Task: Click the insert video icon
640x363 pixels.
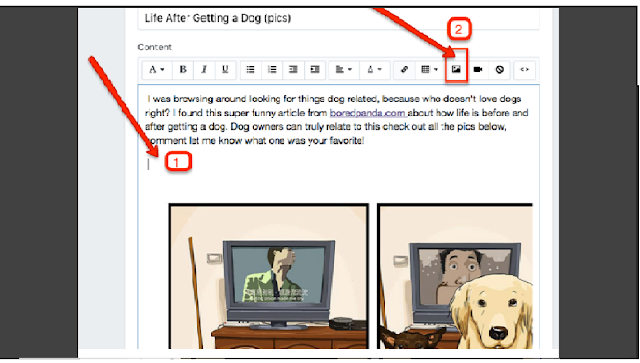Action: coord(478,69)
